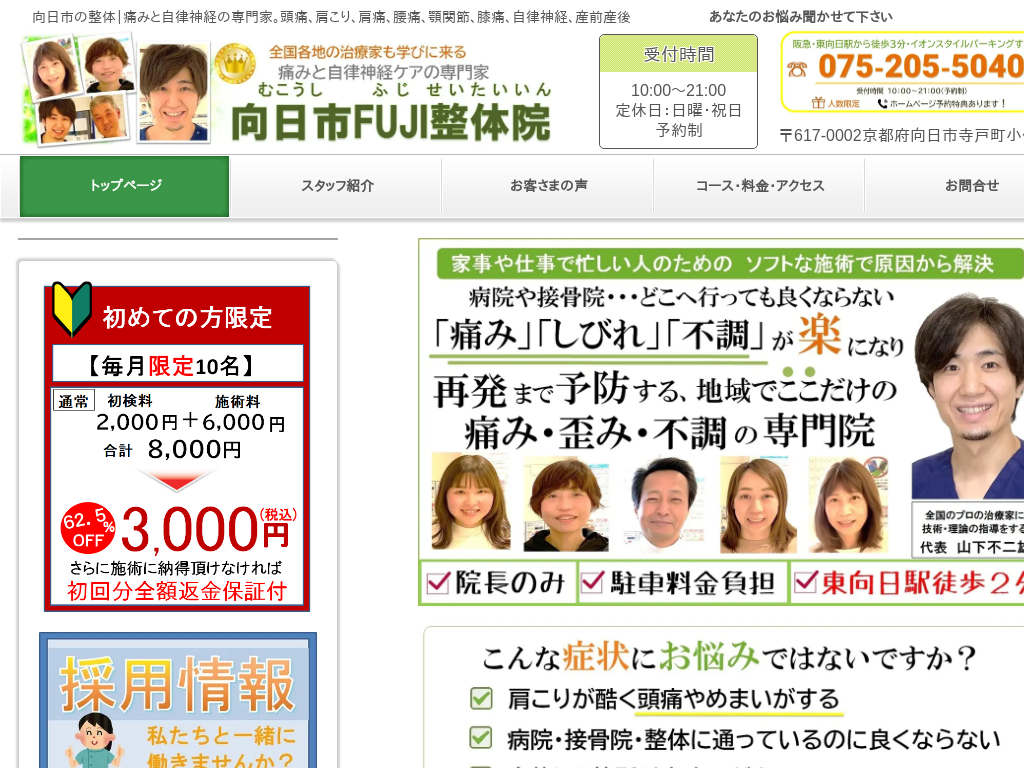Image resolution: width=1024 pixels, height=768 pixels.
Task: Open コース・料金・アクセス menu item
Action: click(x=759, y=186)
